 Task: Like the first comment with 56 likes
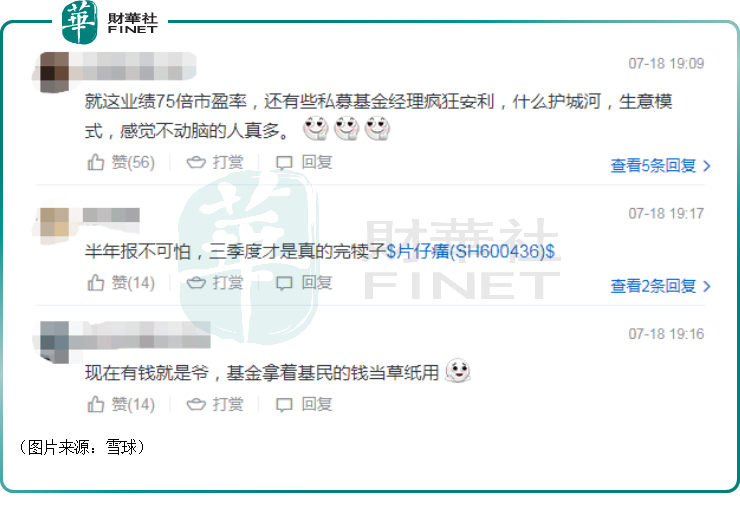click(x=121, y=162)
